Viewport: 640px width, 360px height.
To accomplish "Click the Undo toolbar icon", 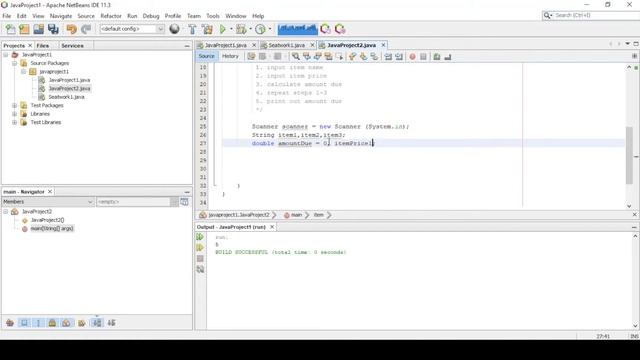I will 71,29.
